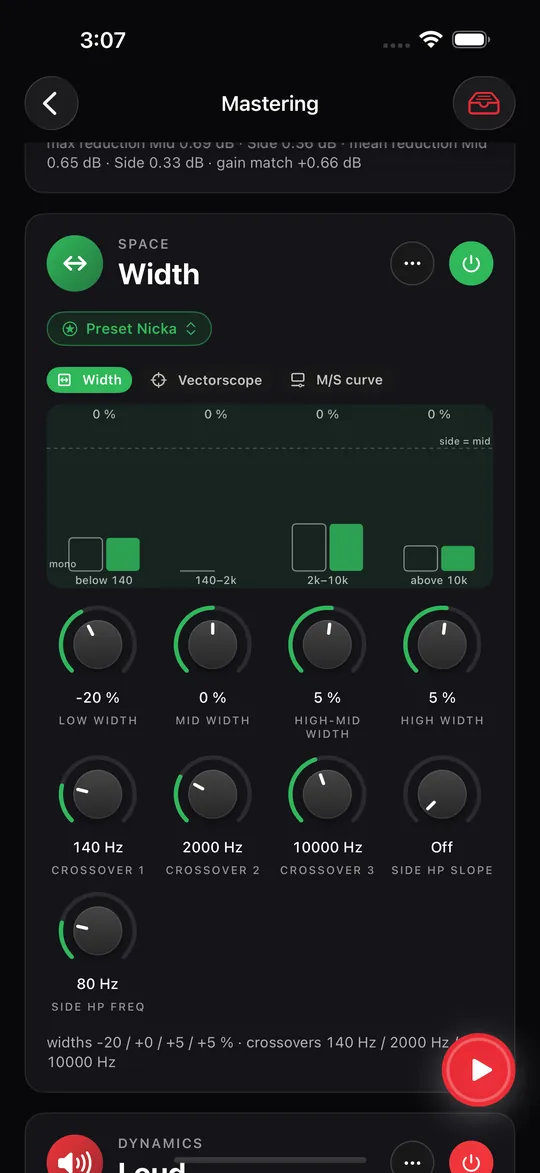Screen dimensions: 540x1173
Task: Open the Preset Nicka dropdown
Action: click(129, 328)
